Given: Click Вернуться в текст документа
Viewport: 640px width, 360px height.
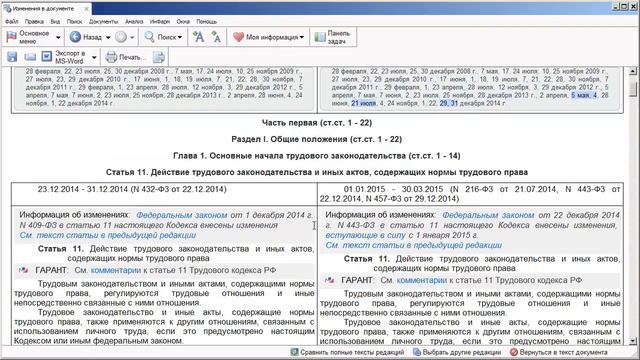Looking at the screenshot, I should pyautogui.click(x=559, y=352).
